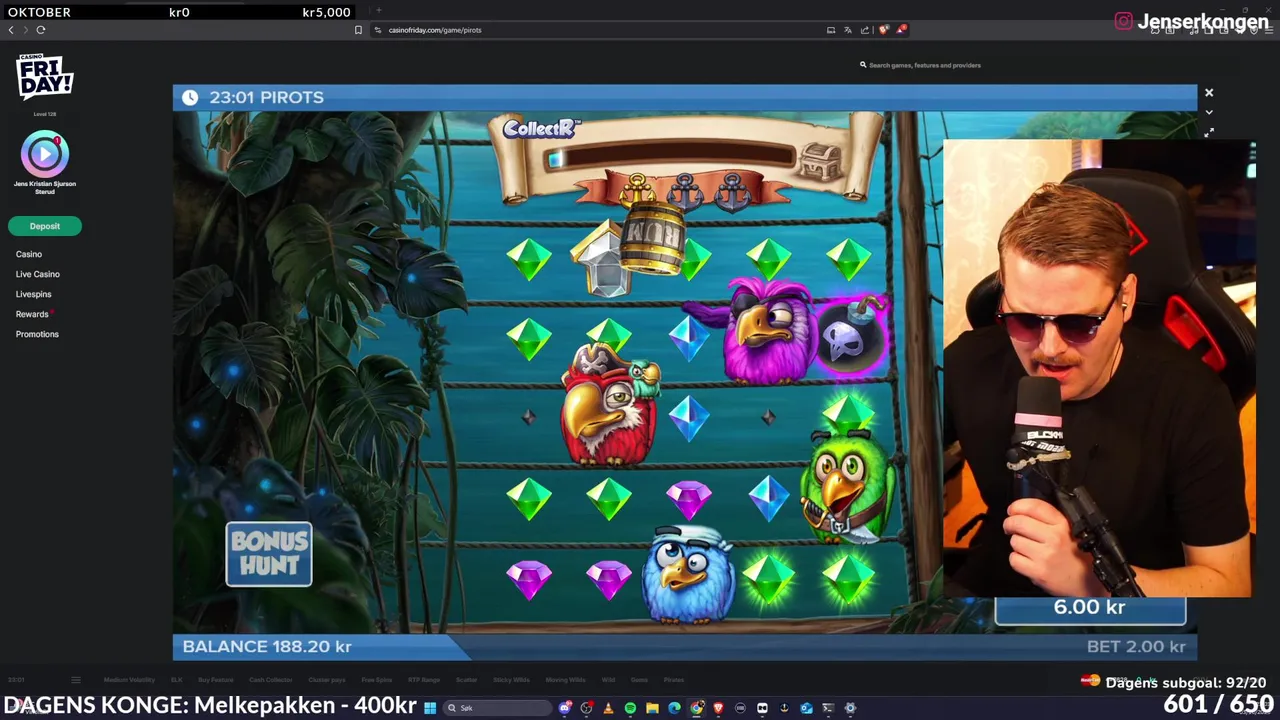Open the Windows Start menu
Viewport: 1280px width, 720px height.
(430, 708)
